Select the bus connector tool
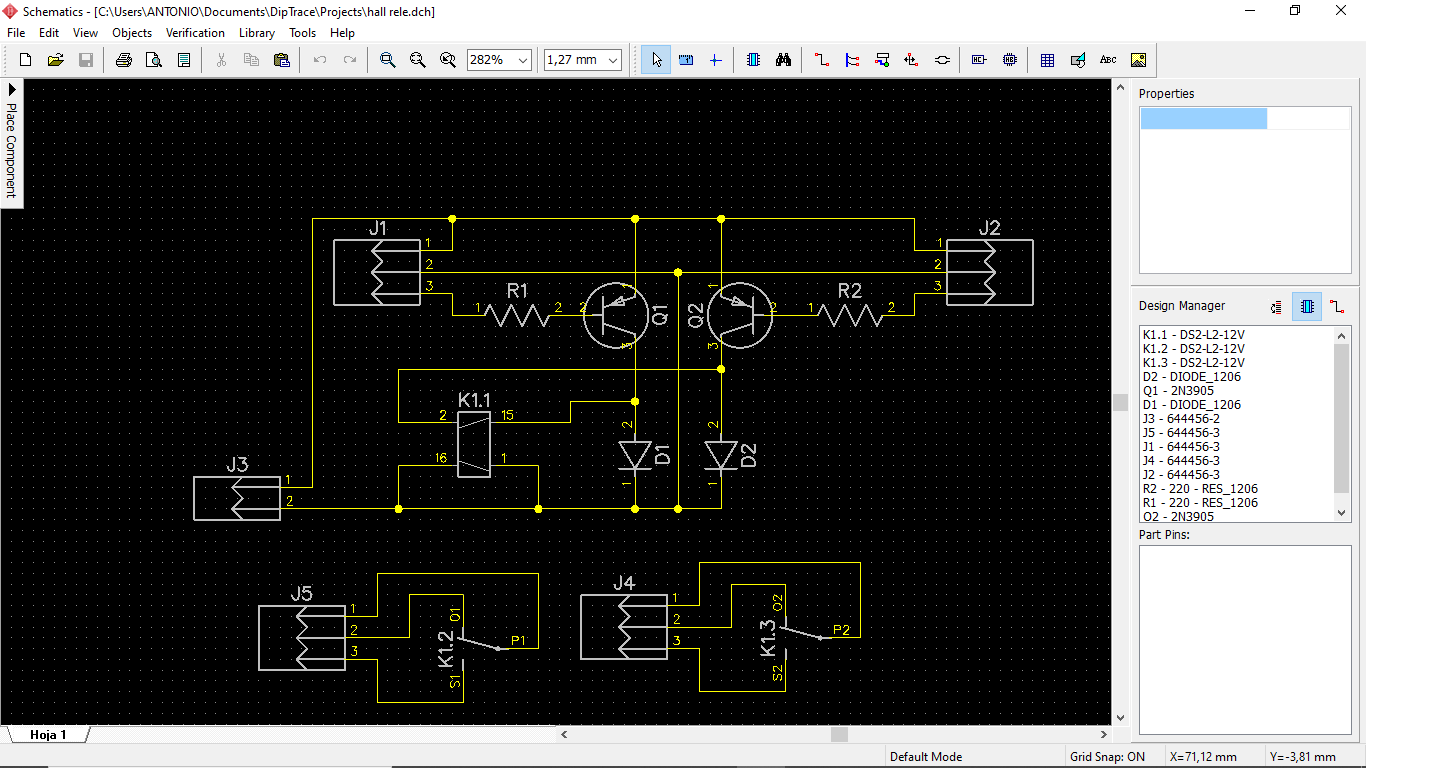1434x768 pixels. click(x=882, y=60)
